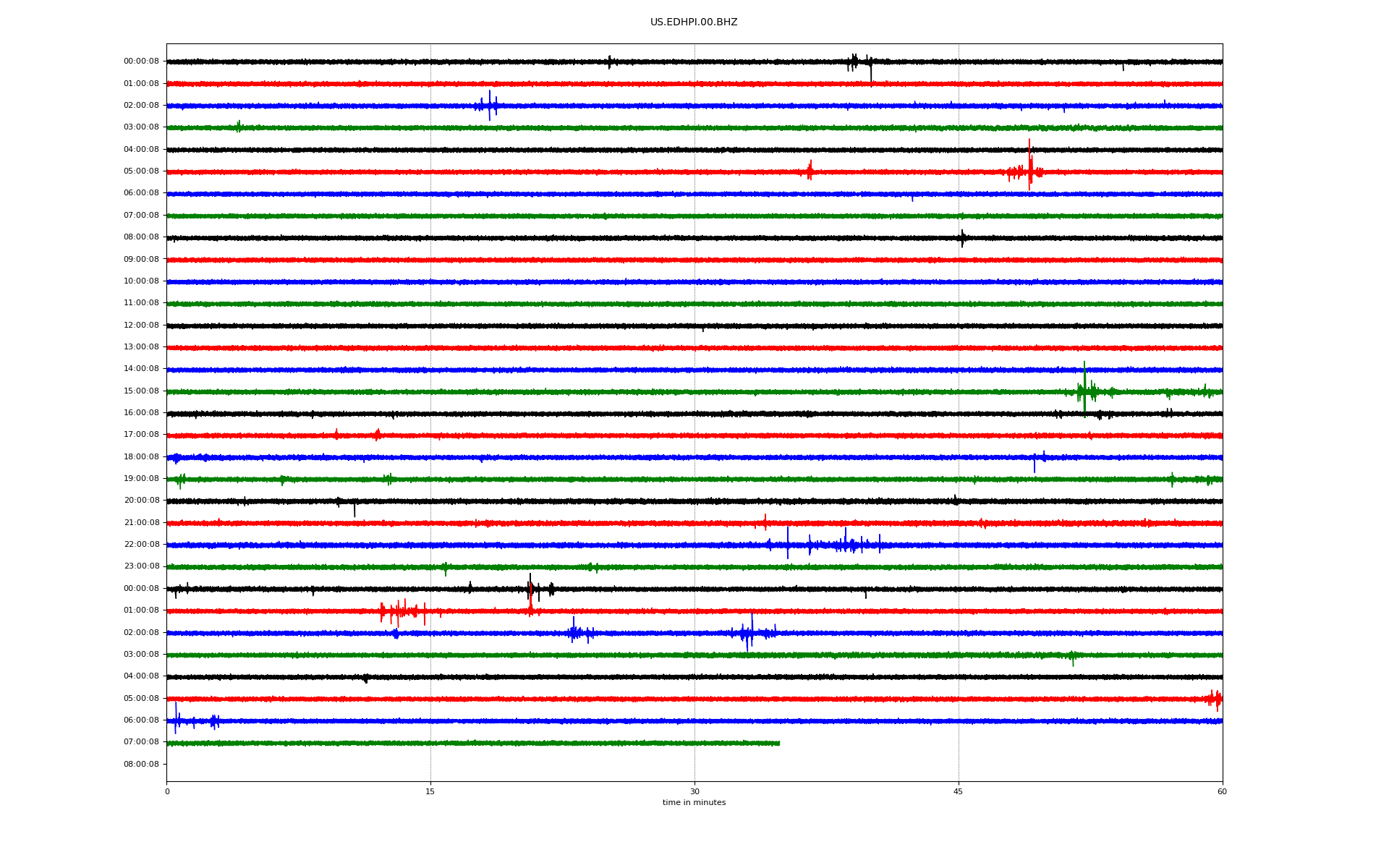This screenshot has width=1389, height=868.
Task: Click the 12:00:08 time label
Action: pos(141,325)
